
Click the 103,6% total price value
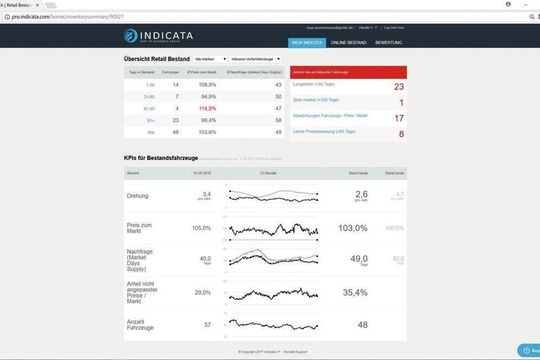[x=207, y=132]
